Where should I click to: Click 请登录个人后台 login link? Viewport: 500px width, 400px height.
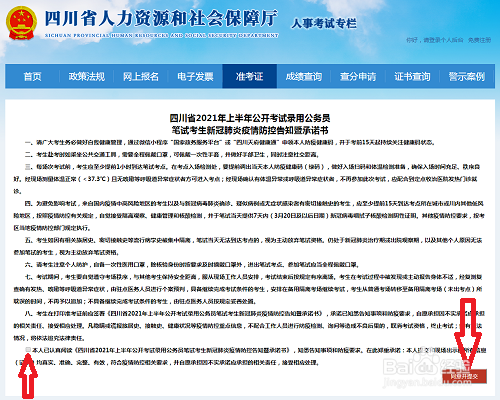443,40
